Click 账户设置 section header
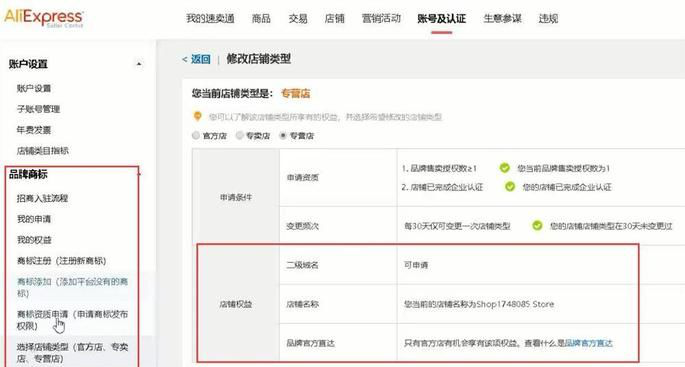The width and height of the screenshot is (685, 367). coord(28,64)
